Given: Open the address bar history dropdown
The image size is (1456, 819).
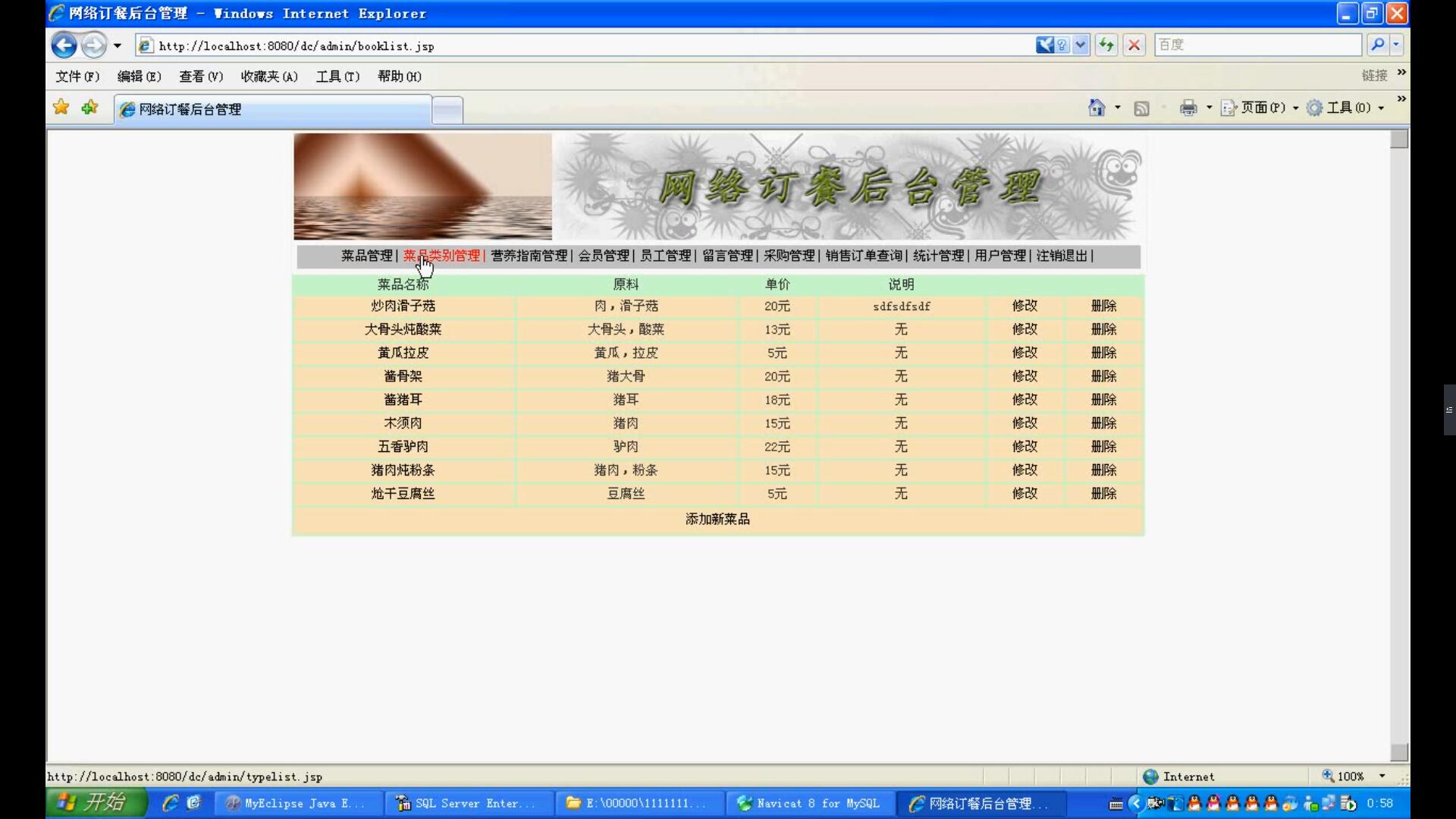Looking at the screenshot, I should pyautogui.click(x=1081, y=45).
